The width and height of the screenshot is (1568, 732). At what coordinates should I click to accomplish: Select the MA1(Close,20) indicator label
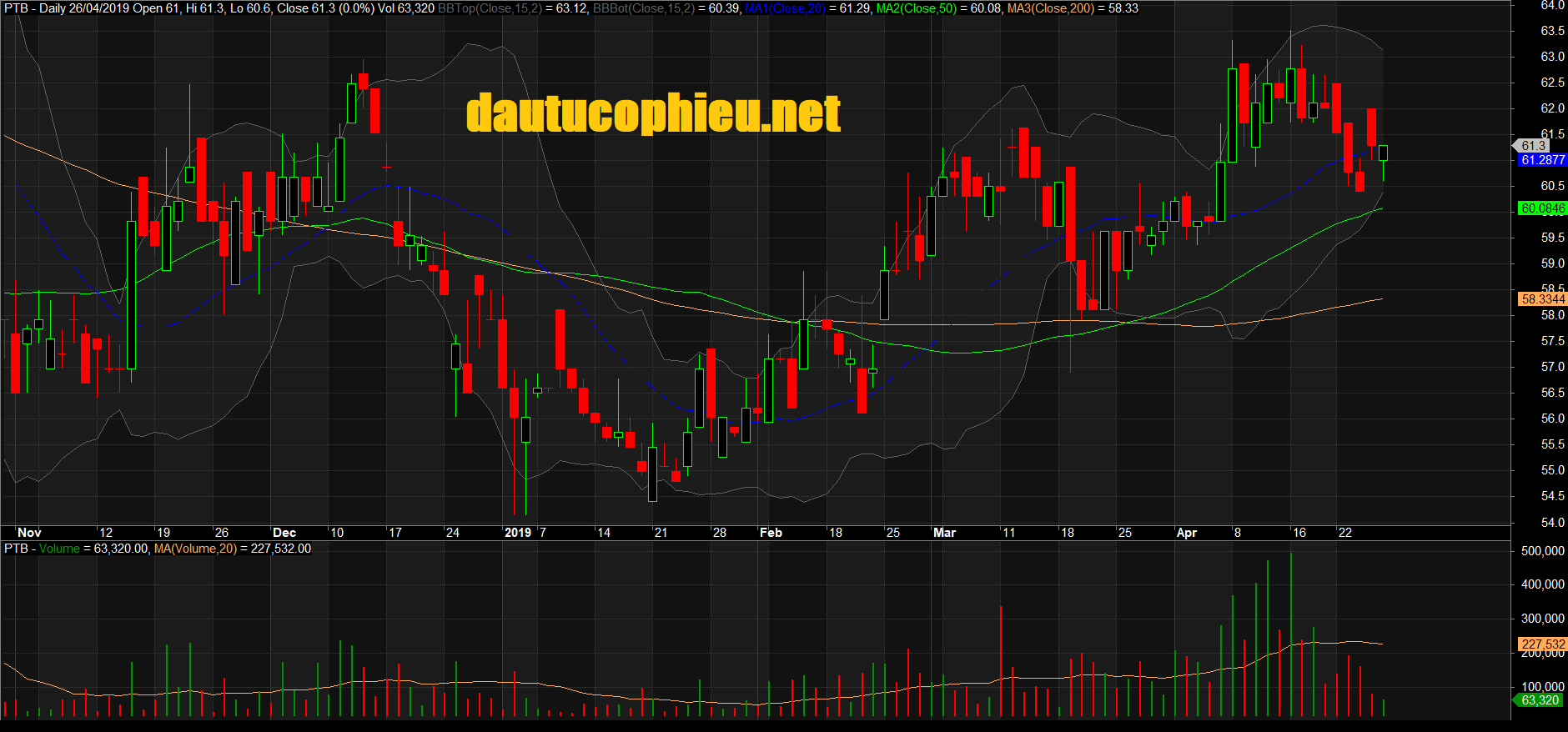pos(785,8)
